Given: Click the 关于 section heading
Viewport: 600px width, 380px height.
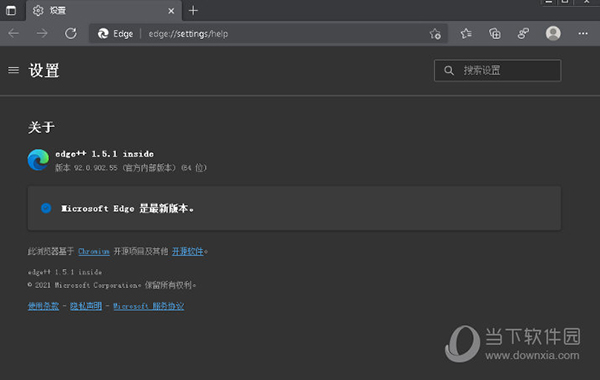Looking at the screenshot, I should [x=41, y=127].
